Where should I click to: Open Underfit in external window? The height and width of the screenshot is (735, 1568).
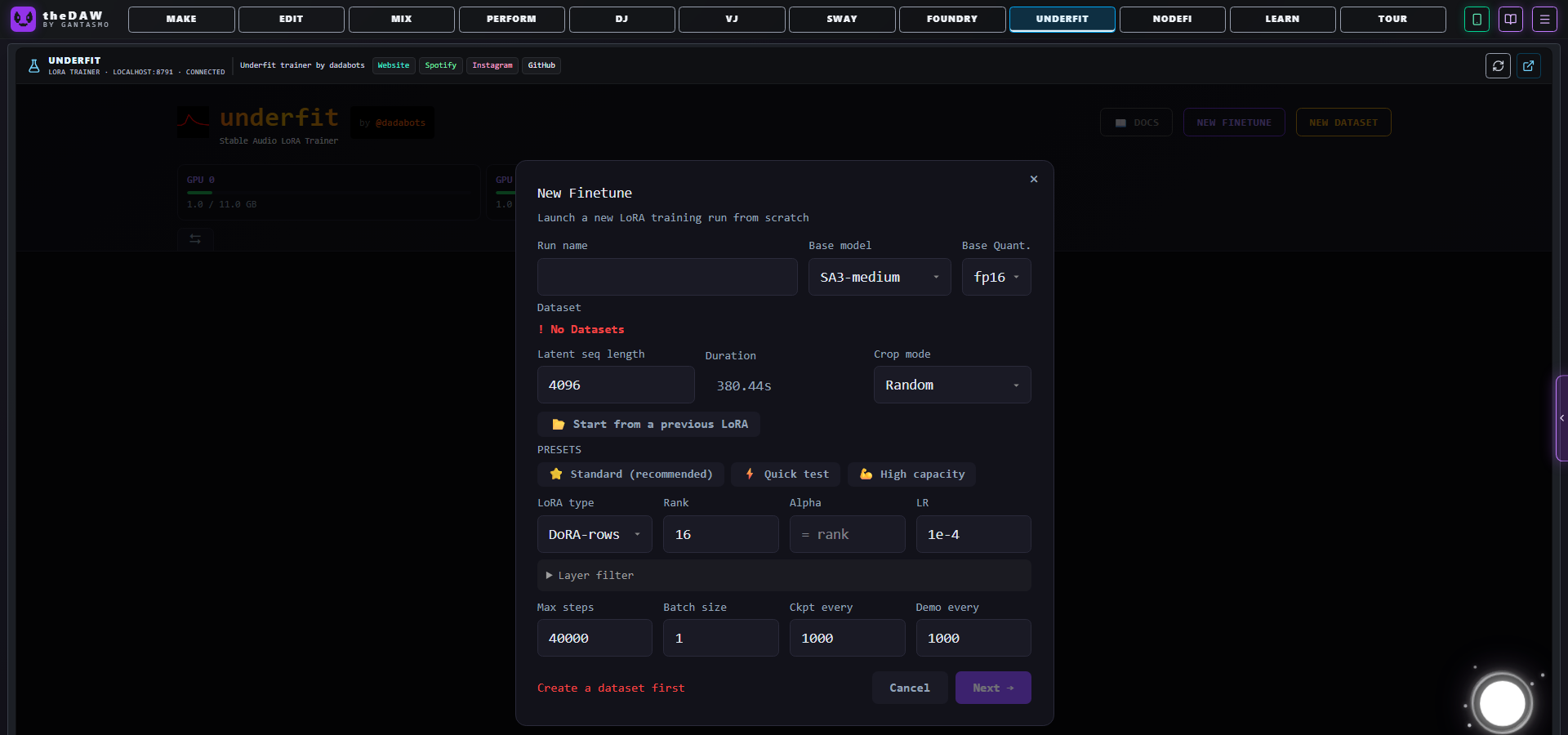(1529, 66)
